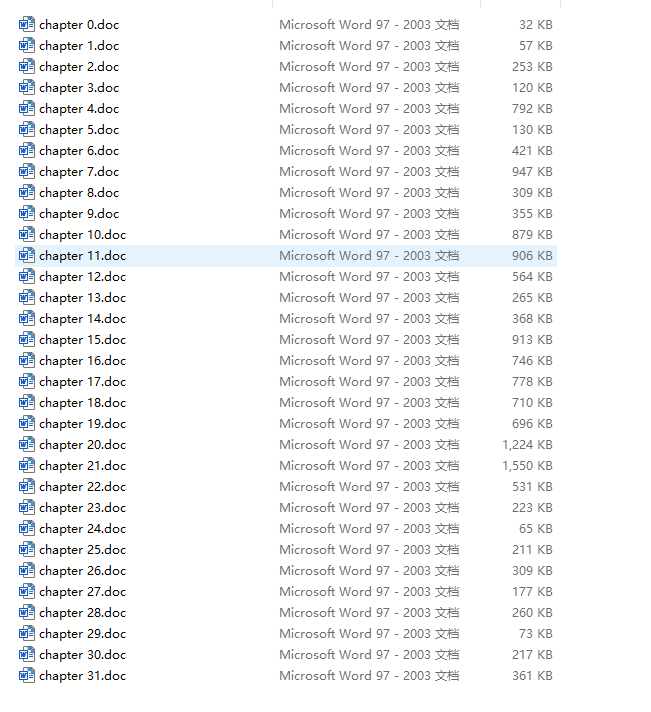This screenshot has width=651, height=712.
Task: Click the file type text of chapter 9.doc
Action: point(369,213)
